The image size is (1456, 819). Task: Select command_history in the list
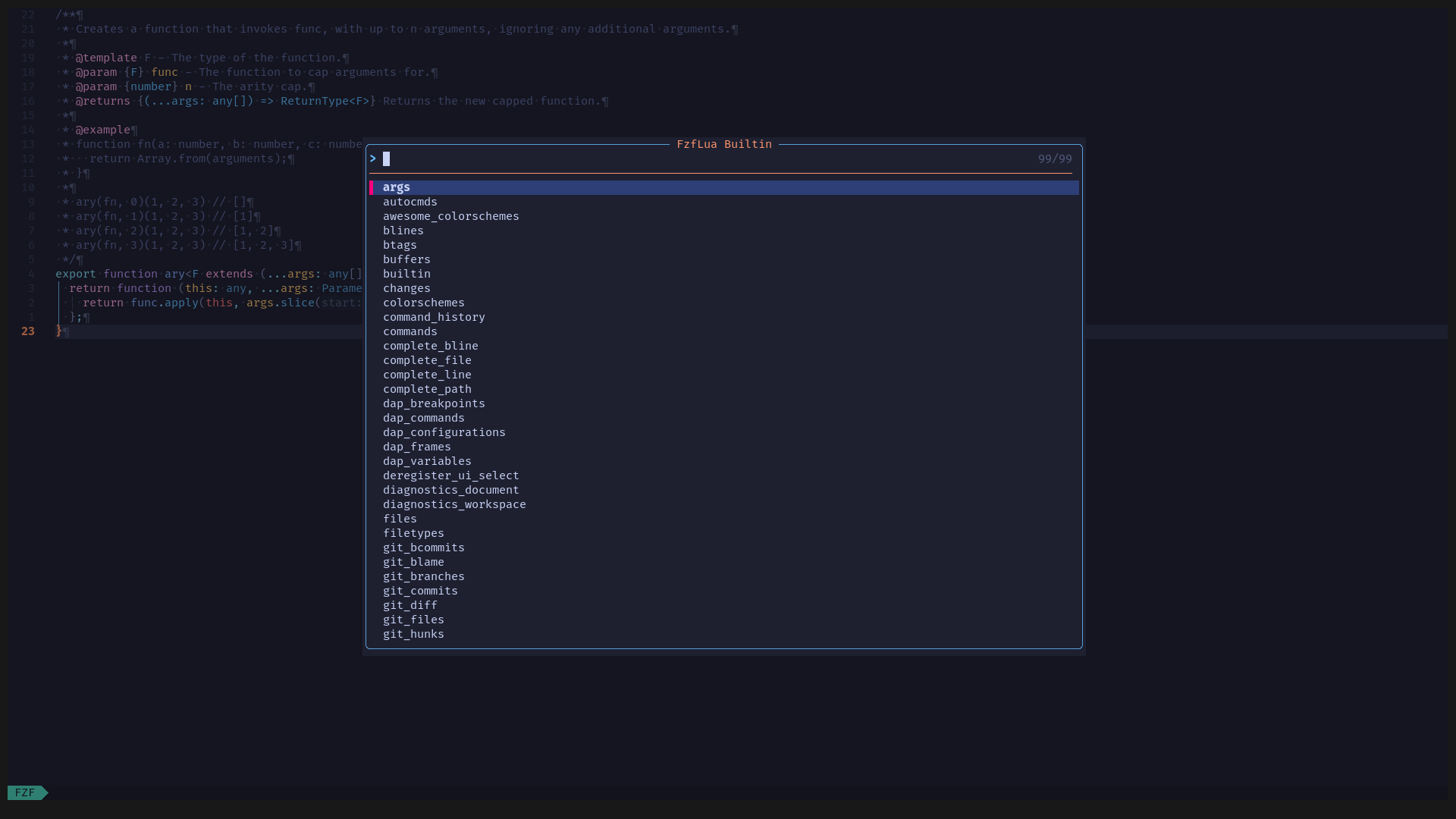tap(434, 317)
